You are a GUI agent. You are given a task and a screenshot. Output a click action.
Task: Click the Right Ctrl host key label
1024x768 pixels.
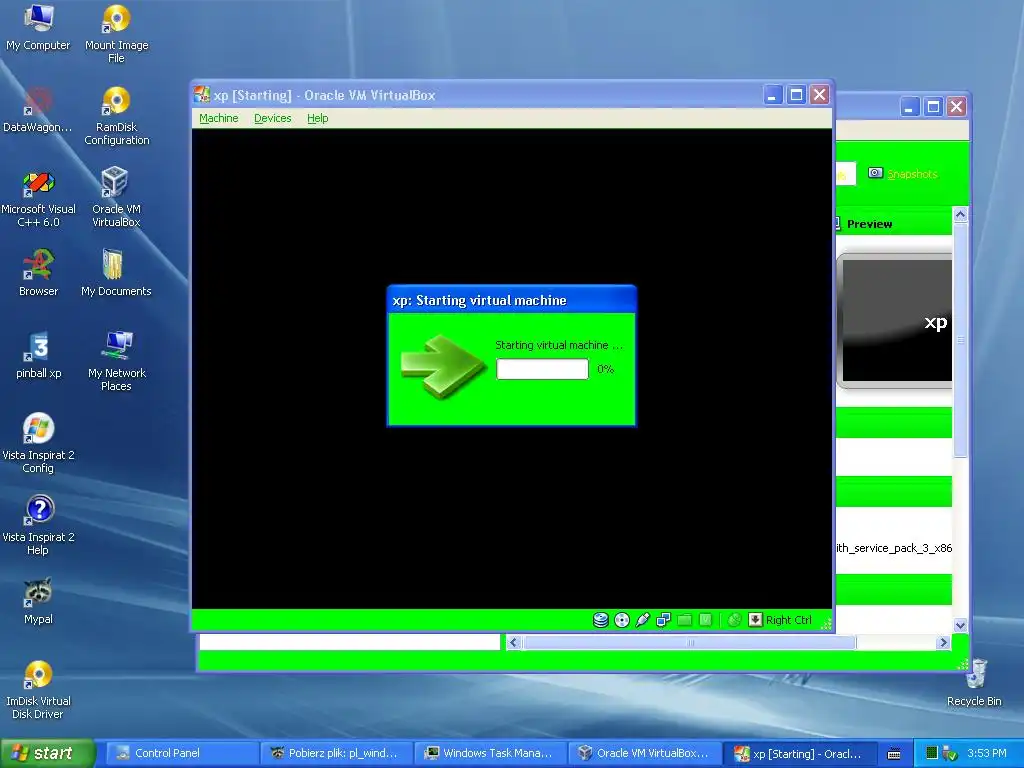[788, 620]
